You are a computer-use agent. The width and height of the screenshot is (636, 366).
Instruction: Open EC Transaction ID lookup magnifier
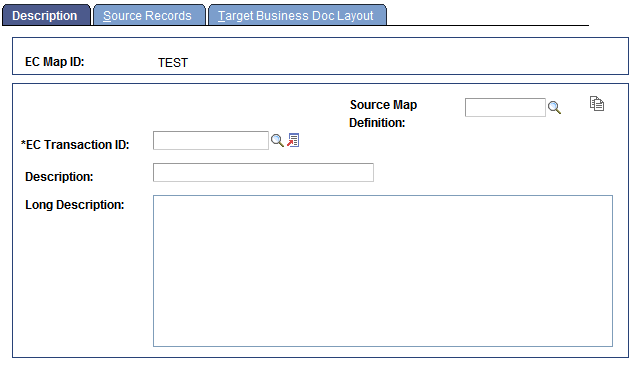coord(277,140)
